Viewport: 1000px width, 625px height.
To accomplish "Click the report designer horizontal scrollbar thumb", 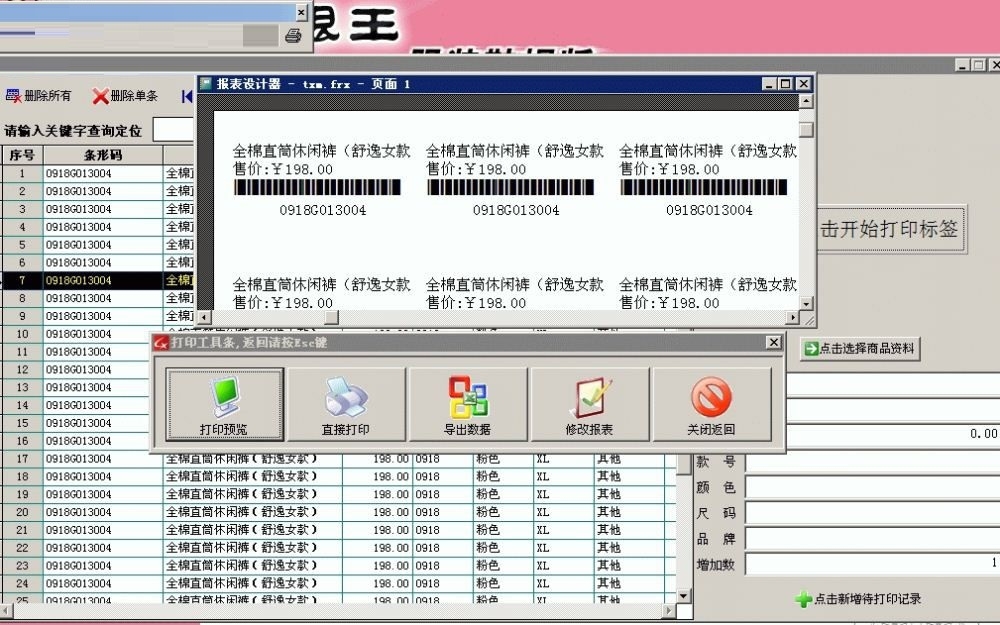I will 332,317.
